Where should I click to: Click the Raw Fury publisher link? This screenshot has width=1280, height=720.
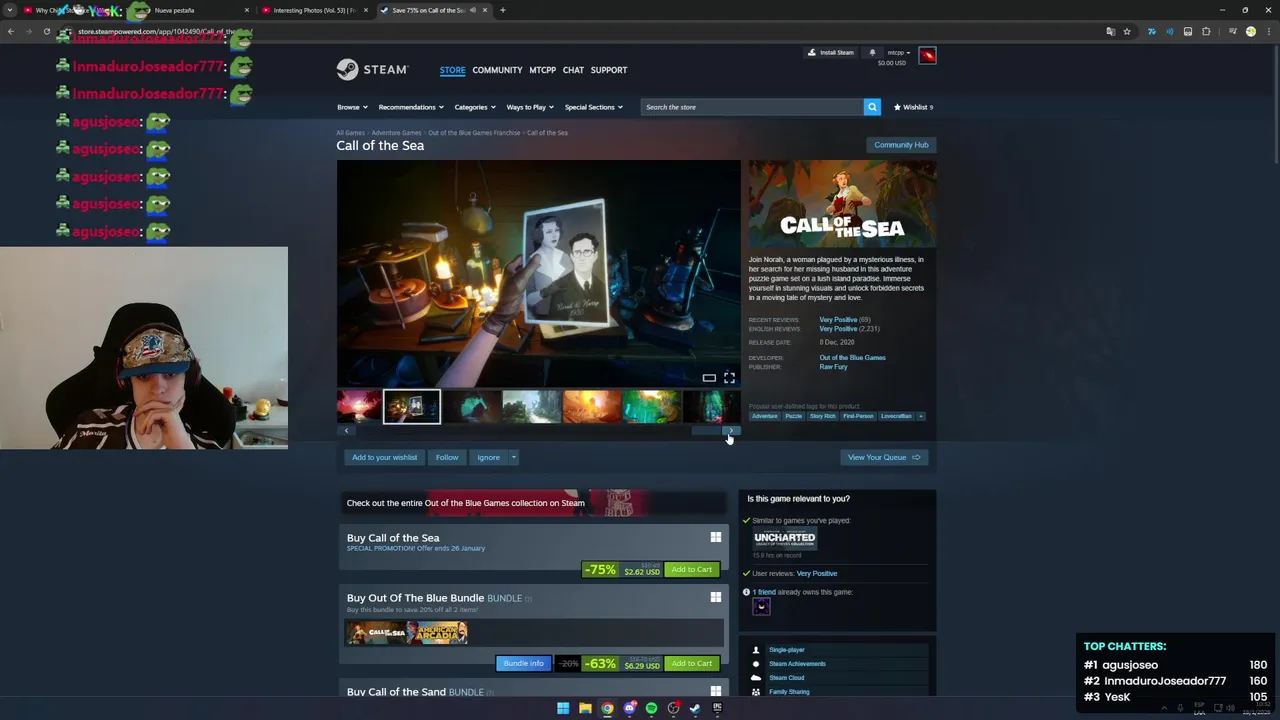(x=833, y=367)
